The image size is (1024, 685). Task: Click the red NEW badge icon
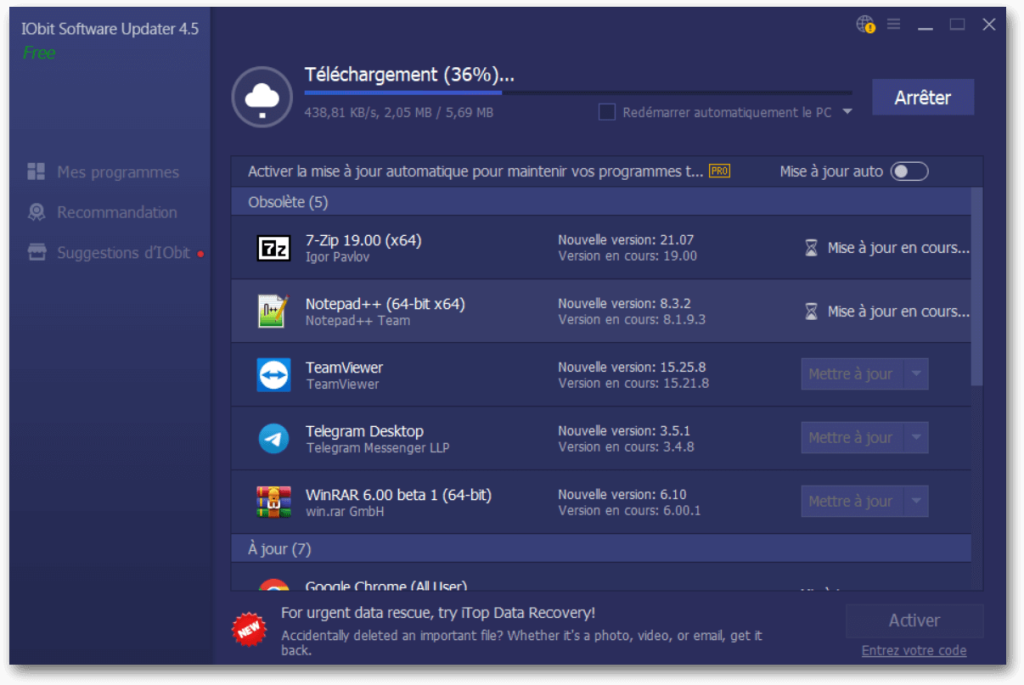click(249, 629)
